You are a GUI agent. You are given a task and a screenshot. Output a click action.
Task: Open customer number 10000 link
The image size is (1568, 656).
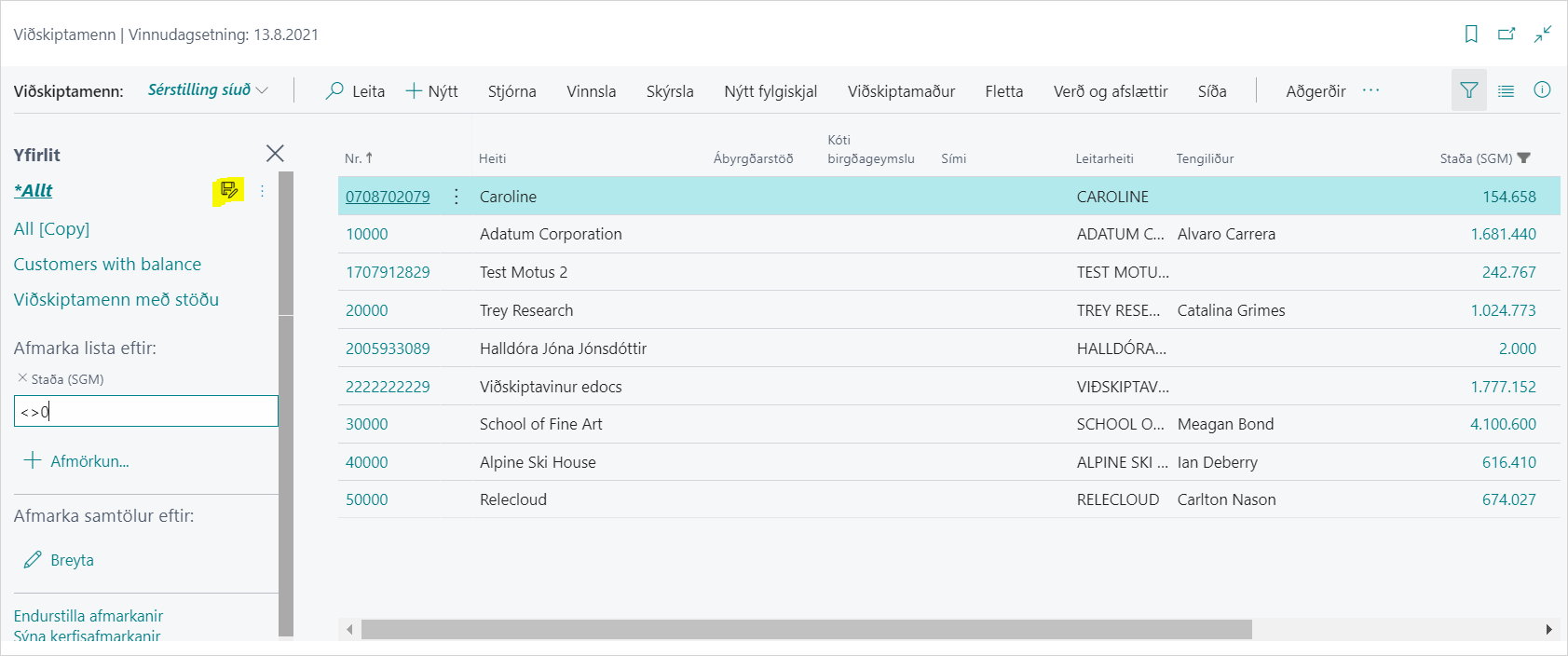367,235
